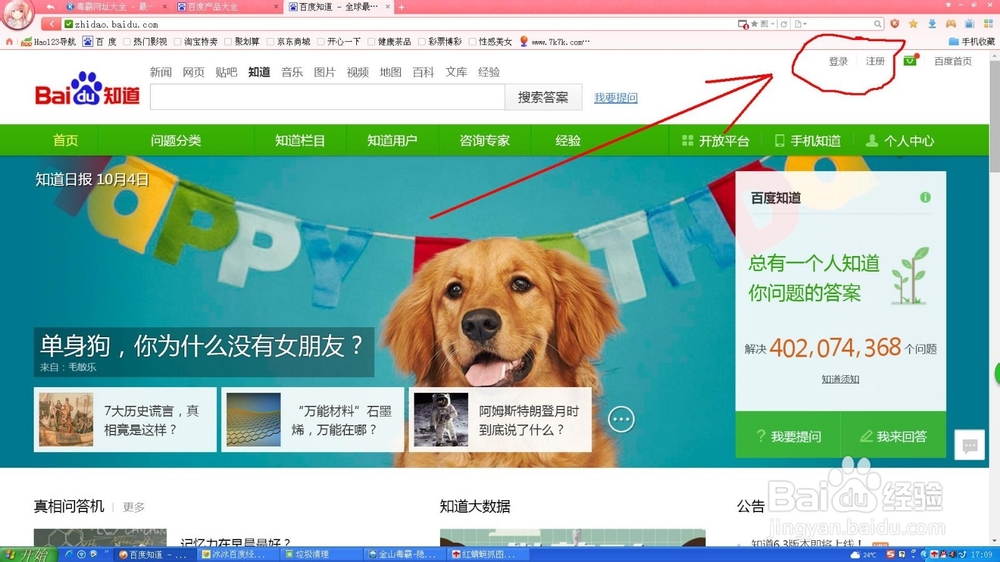Click the 搜索答案 button
The height and width of the screenshot is (562, 1000).
[x=543, y=98]
